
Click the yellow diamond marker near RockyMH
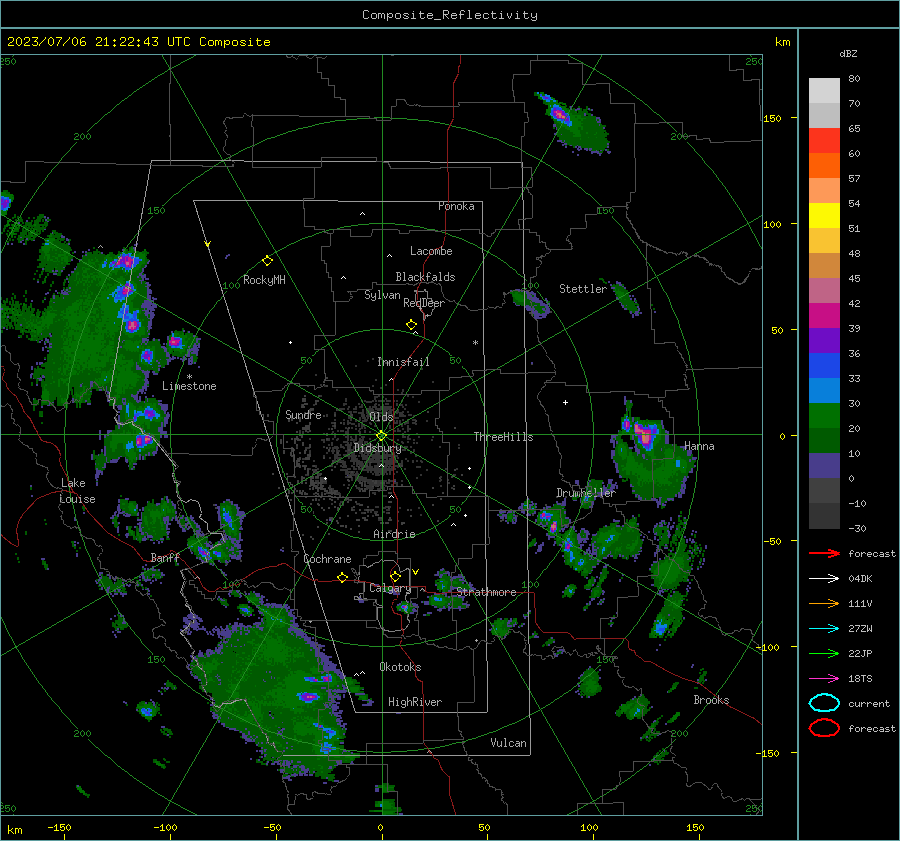[267, 261]
